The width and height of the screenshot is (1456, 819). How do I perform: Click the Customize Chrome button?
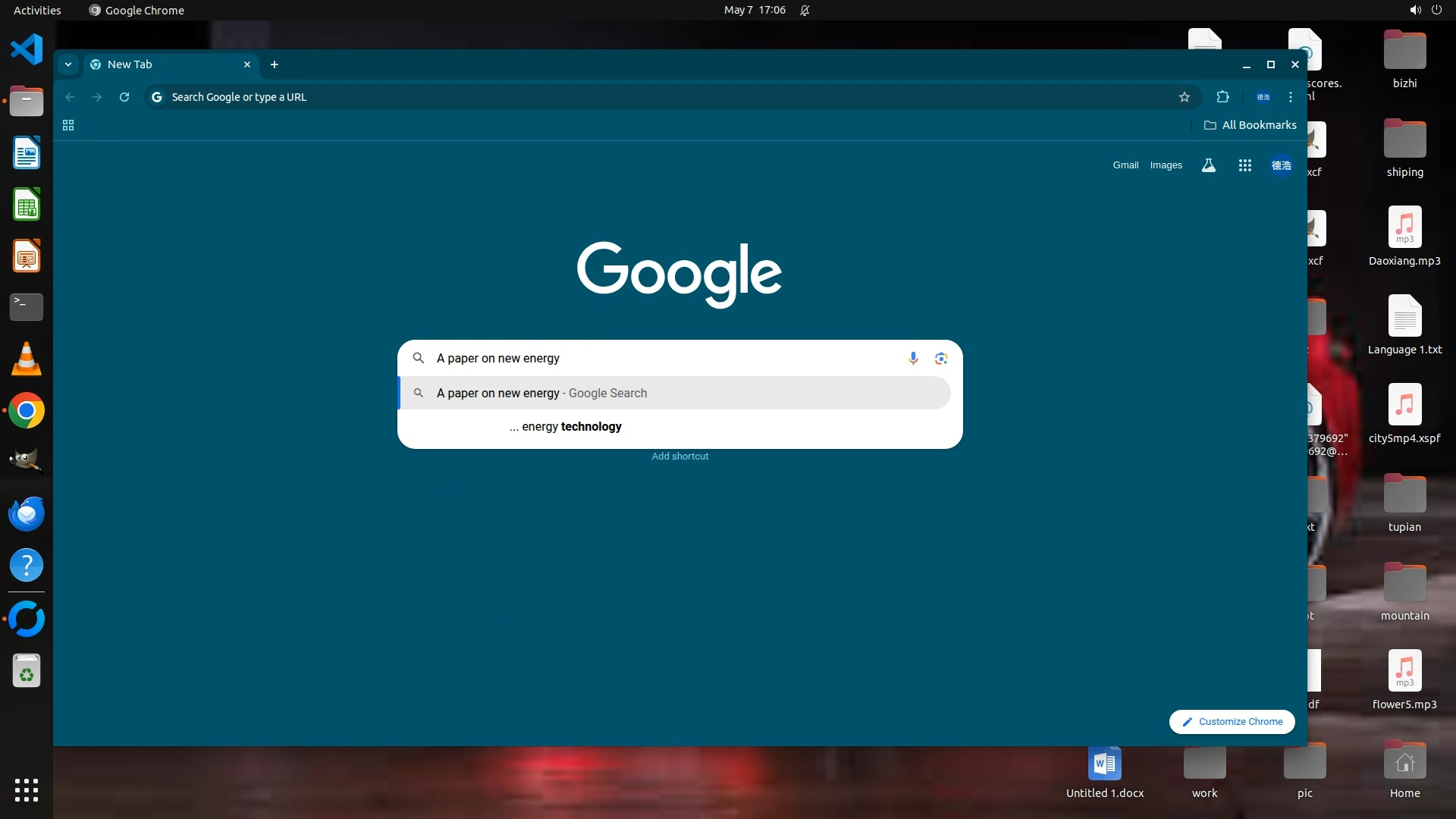click(1232, 722)
